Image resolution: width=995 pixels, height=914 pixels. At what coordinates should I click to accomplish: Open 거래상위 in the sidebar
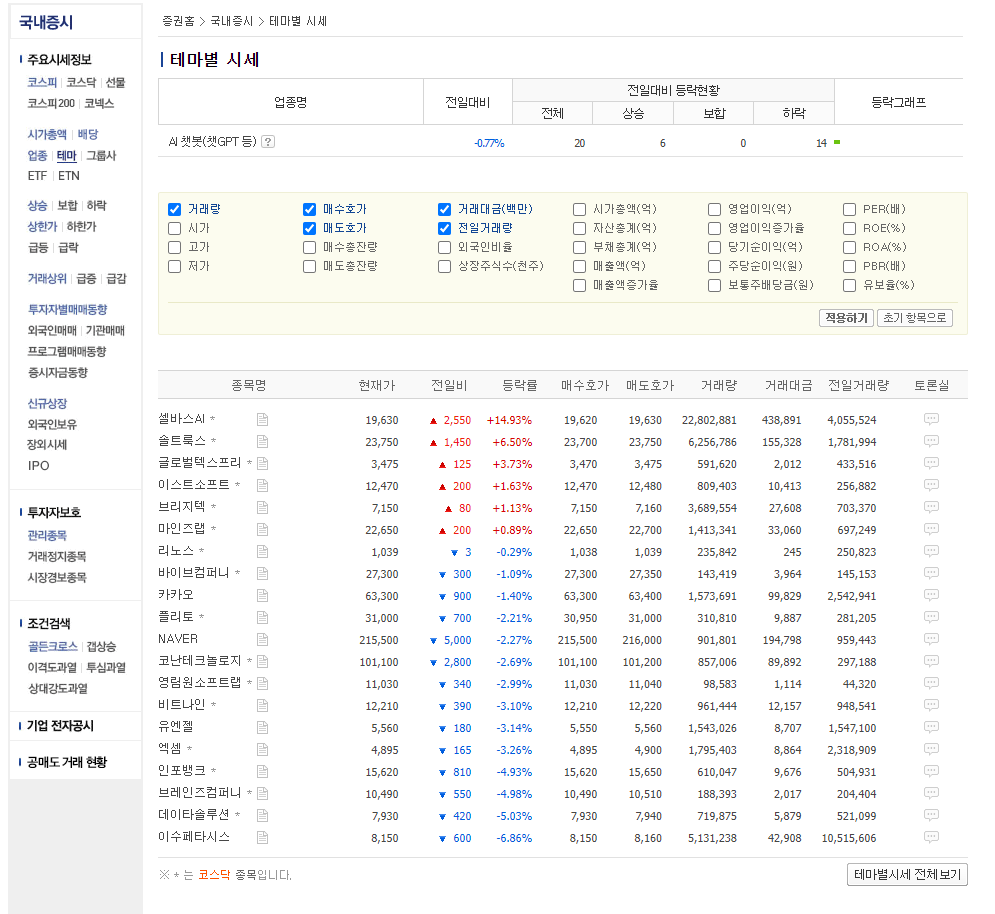click(47, 279)
